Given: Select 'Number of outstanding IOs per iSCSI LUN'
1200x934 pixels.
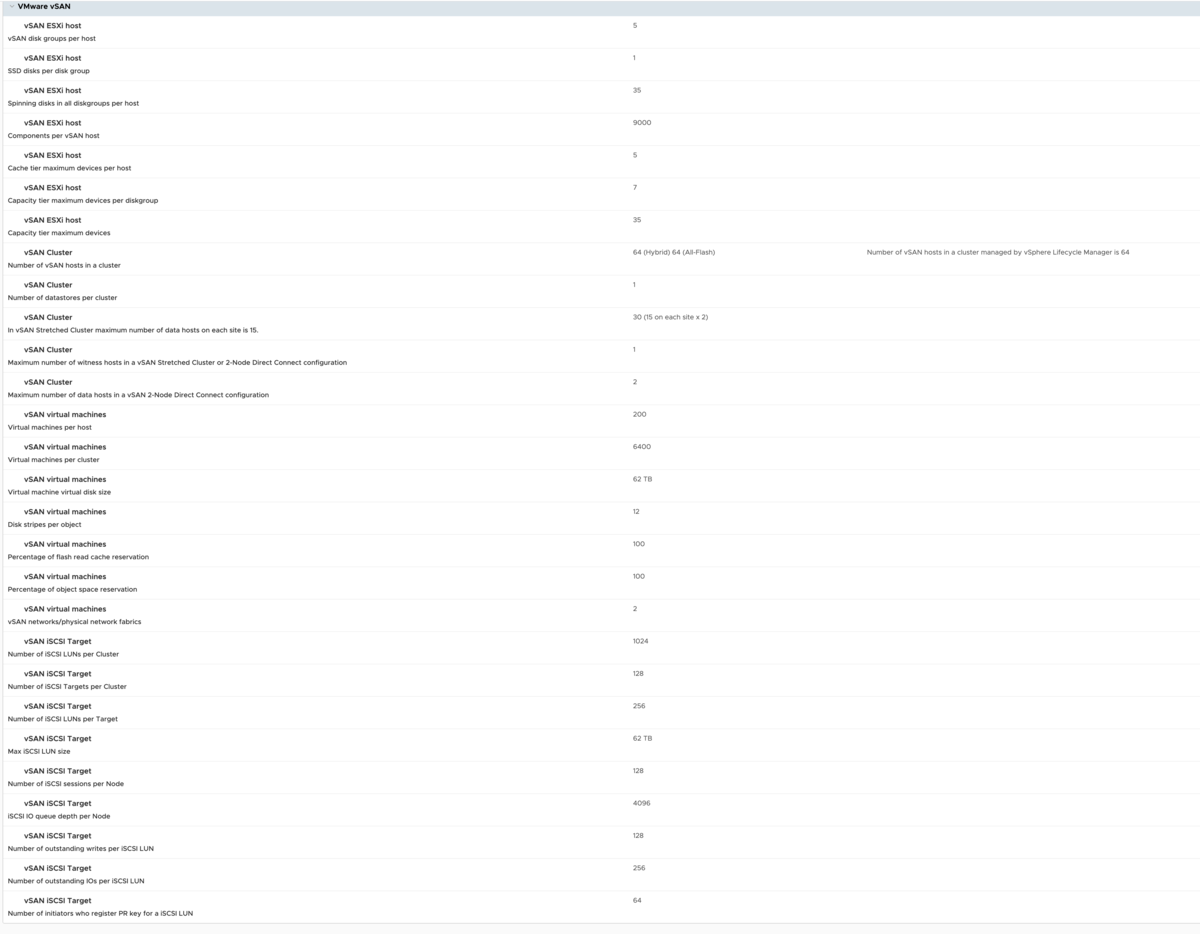Looking at the screenshot, I should click(x=76, y=881).
